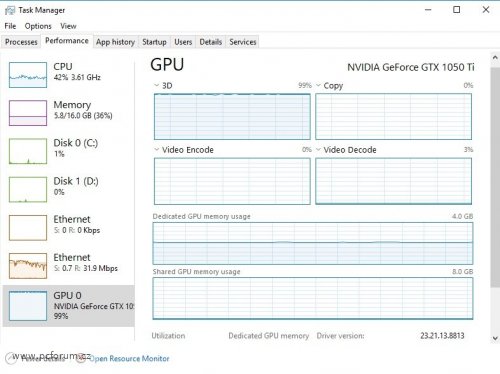Viewport: 500px width, 374px height.
Task: Switch to the App history tab
Action: [x=115, y=42]
